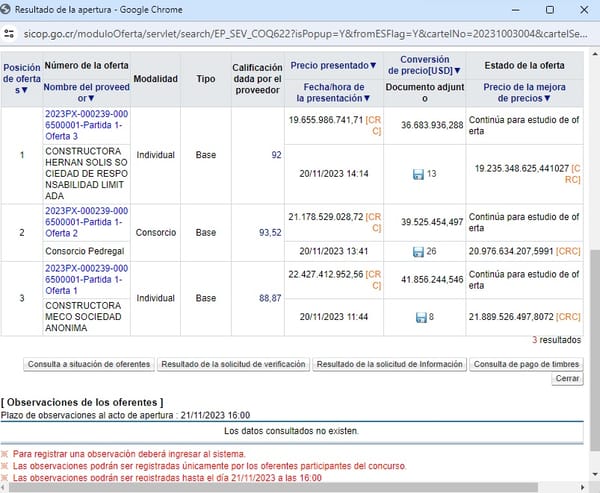600x493 pixels.
Task: Open offer link Partida 1-Oferta 3
Action: pos(86,125)
